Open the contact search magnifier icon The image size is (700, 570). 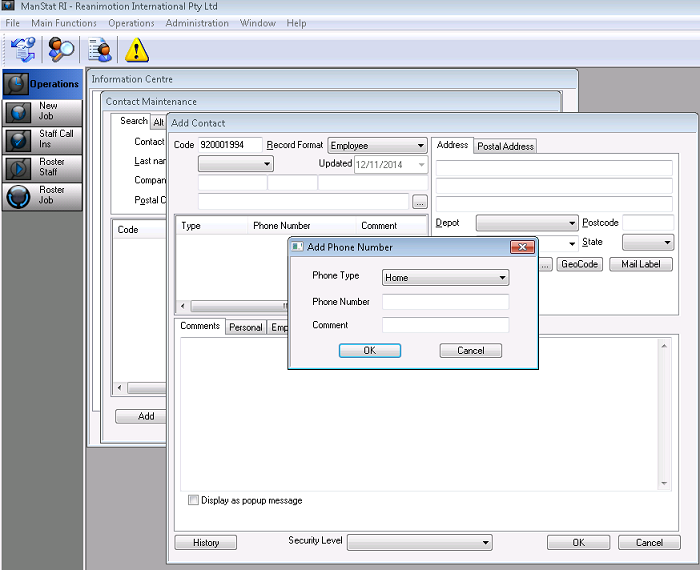[62, 49]
